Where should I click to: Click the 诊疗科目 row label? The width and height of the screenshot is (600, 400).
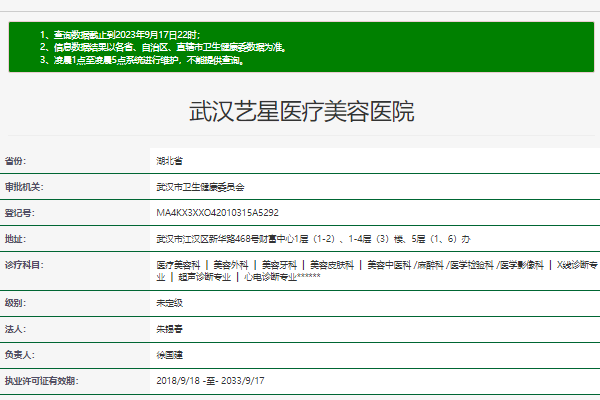pos(26,265)
